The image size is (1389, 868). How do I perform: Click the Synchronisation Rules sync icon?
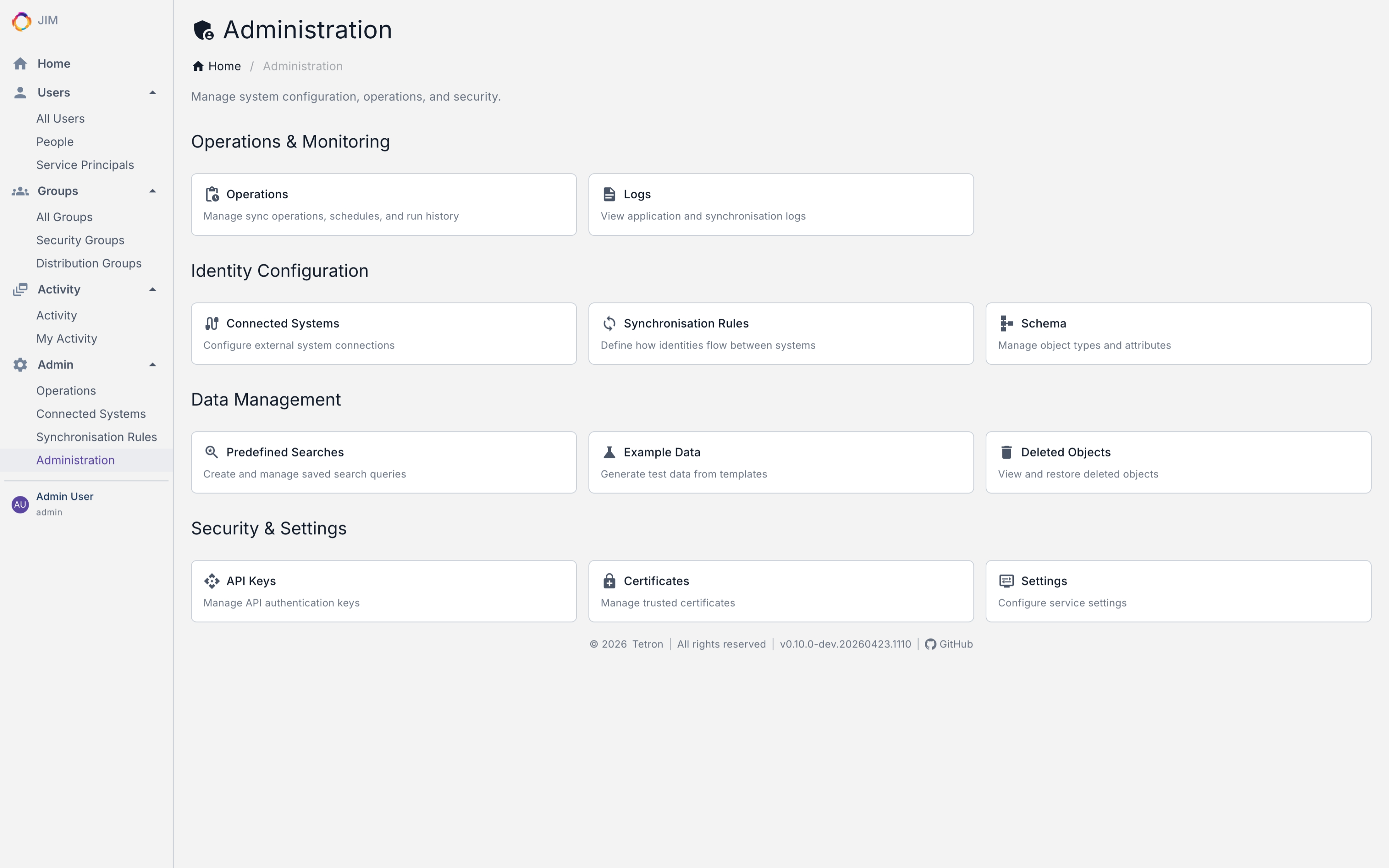[609, 323]
